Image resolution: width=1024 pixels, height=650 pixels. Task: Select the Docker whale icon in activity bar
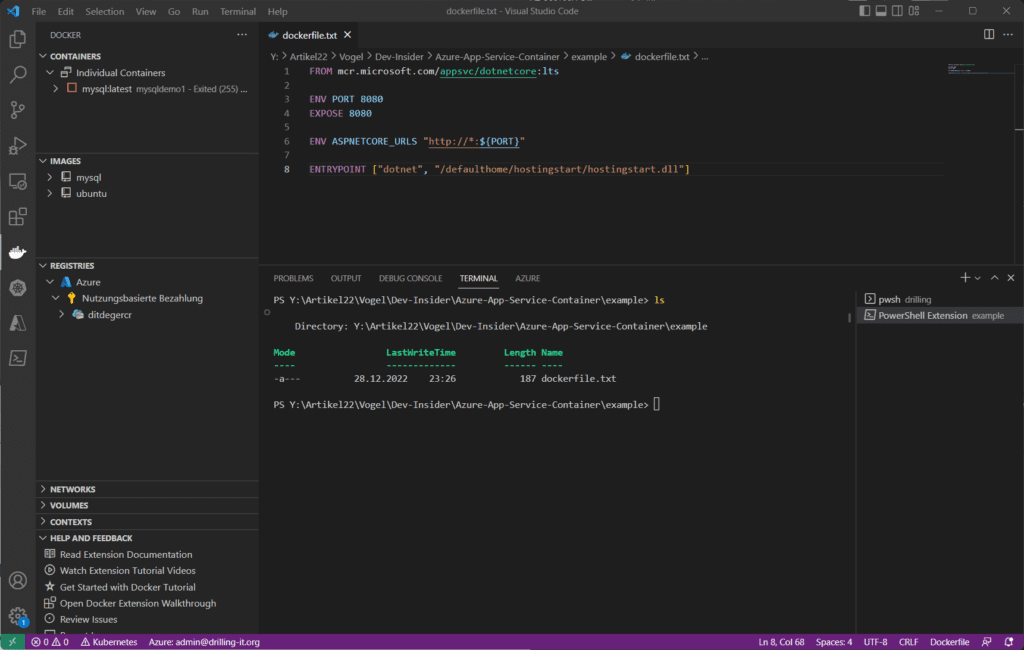pos(18,252)
